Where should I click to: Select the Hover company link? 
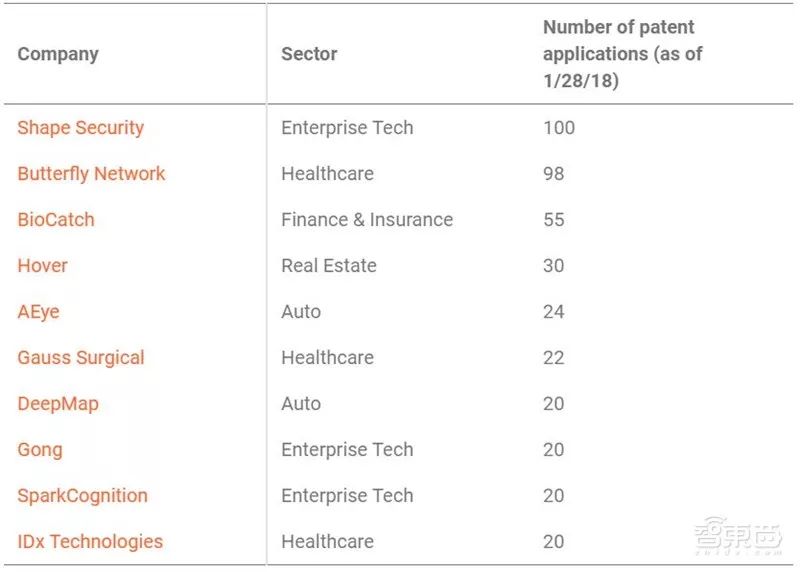[43, 266]
